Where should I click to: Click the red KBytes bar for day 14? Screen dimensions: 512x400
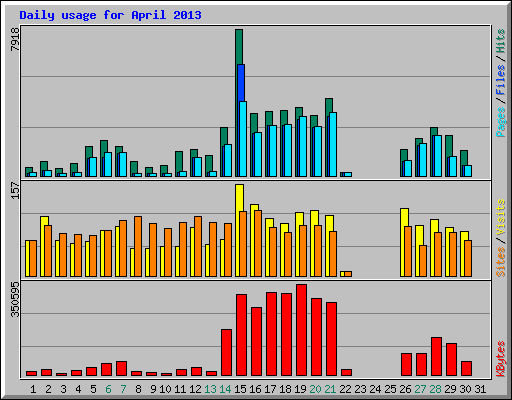click(226, 353)
